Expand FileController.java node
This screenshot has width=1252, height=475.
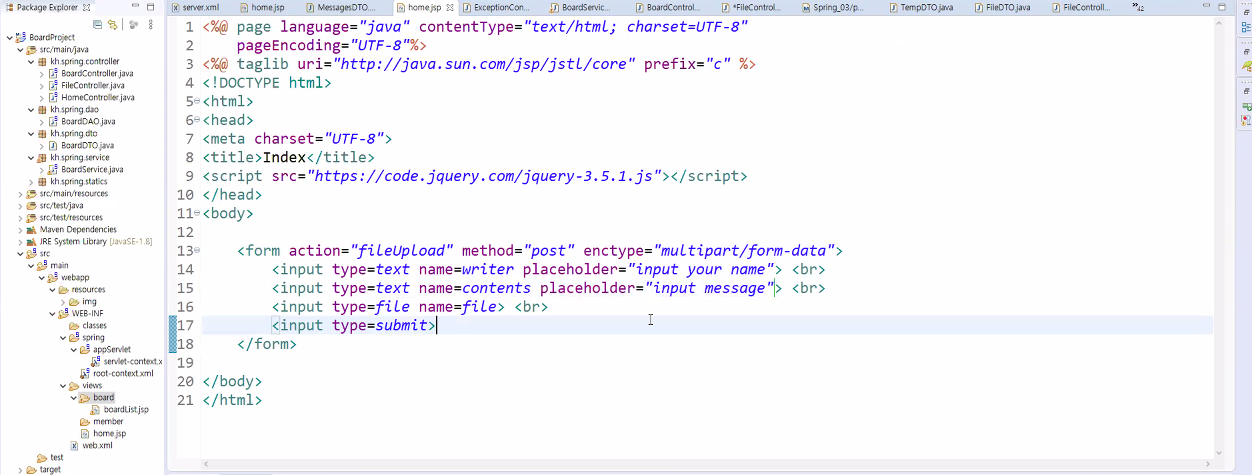click(41, 85)
